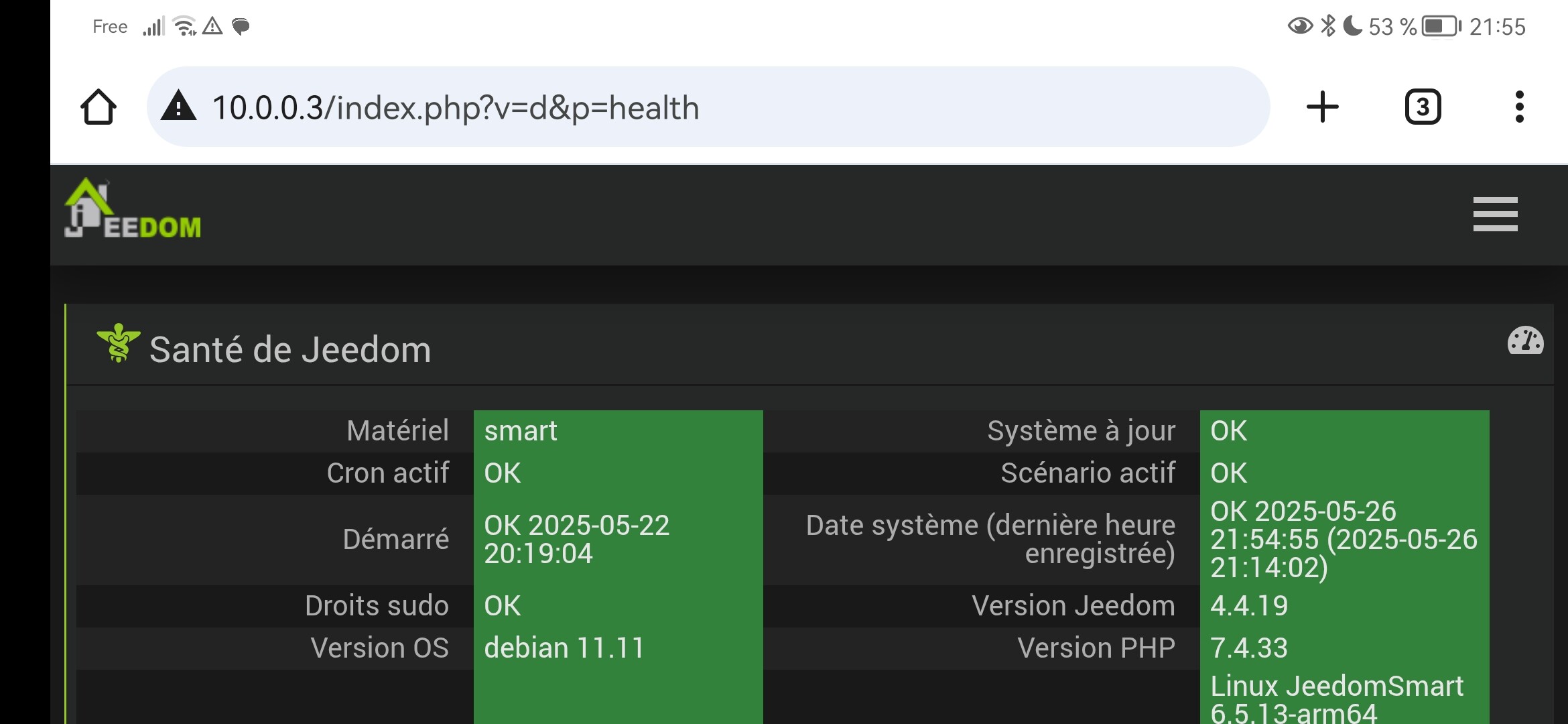
Task: Open the browser three-dot menu
Action: (1519, 107)
